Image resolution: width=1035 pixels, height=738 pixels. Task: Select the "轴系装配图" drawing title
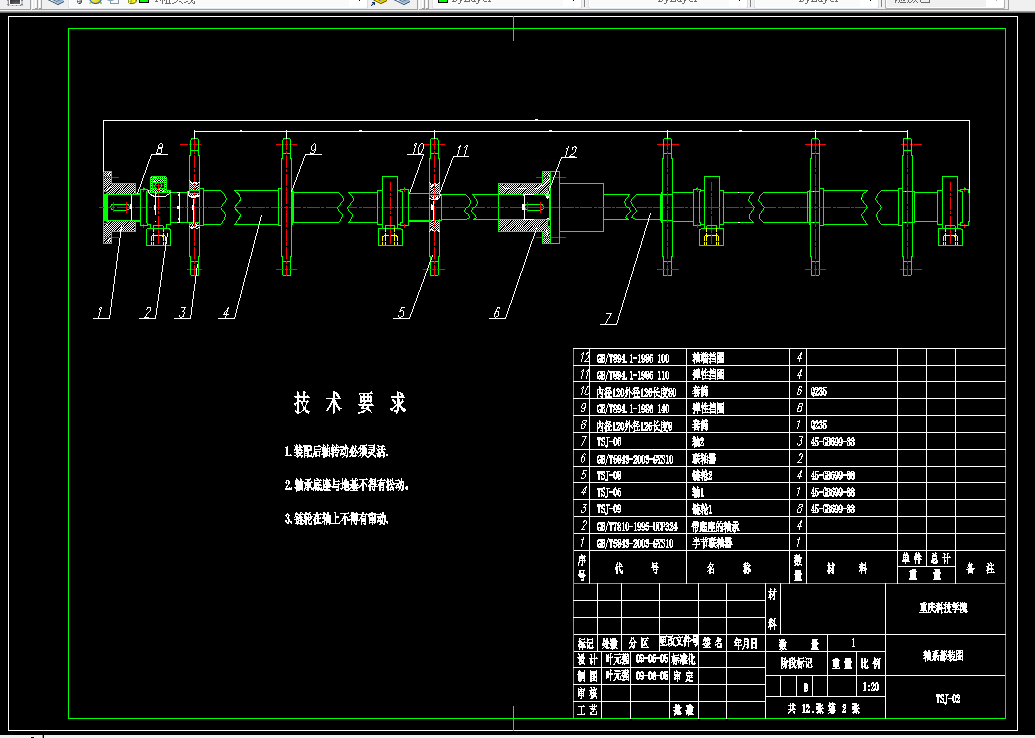click(943, 656)
